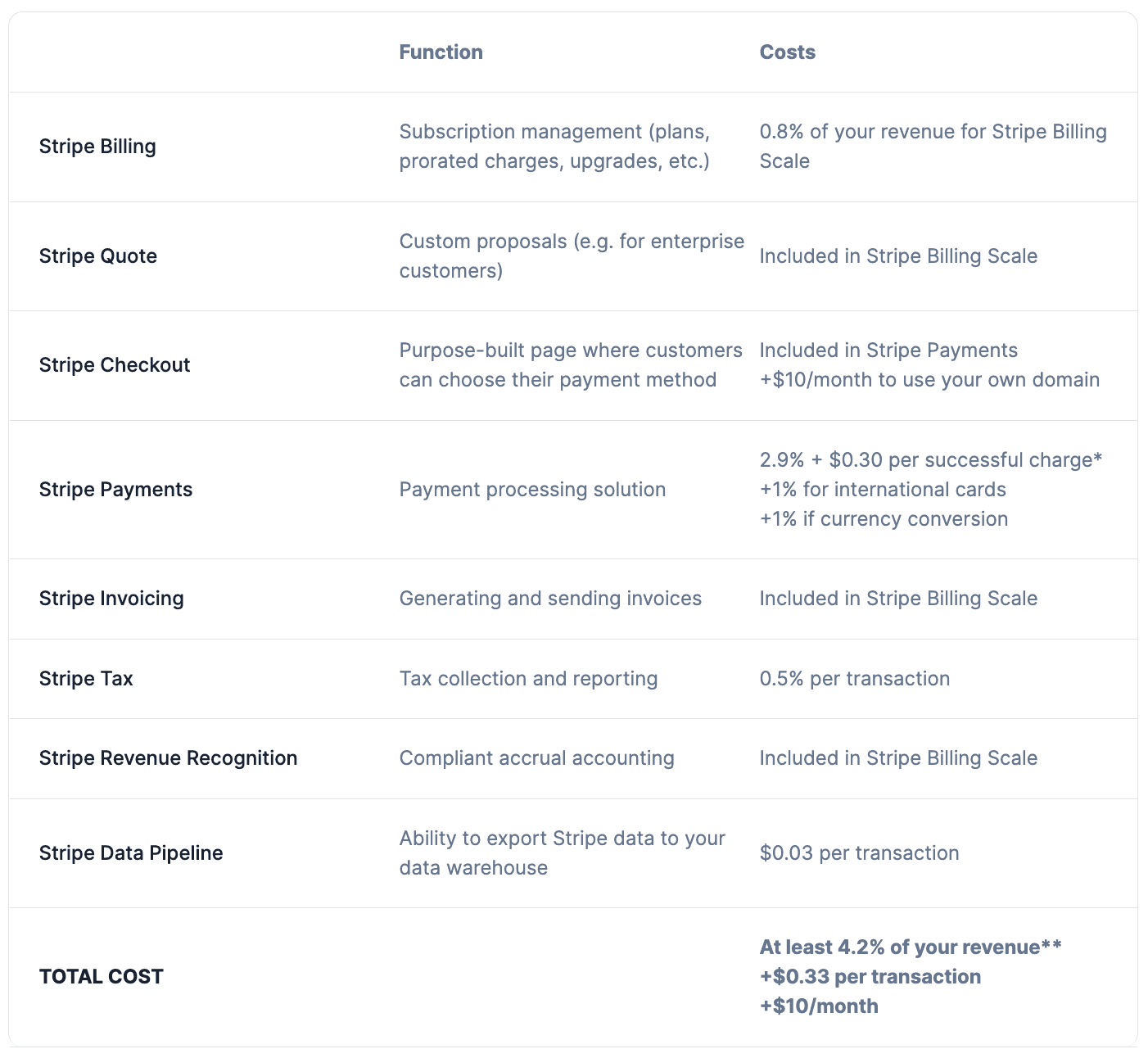This screenshot has width=1148, height=1058.
Task: Select the $0.03 per transaction cost
Action: click(859, 853)
